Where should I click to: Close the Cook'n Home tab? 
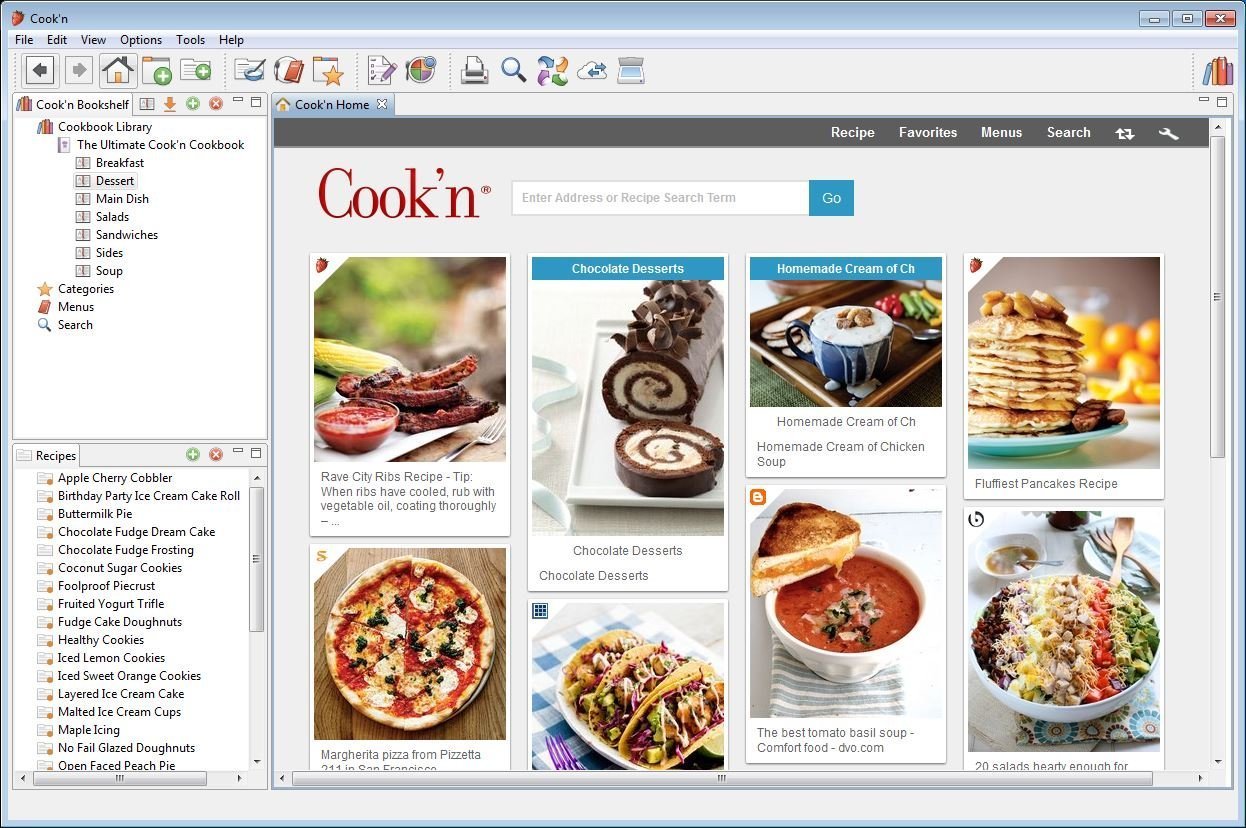[382, 104]
